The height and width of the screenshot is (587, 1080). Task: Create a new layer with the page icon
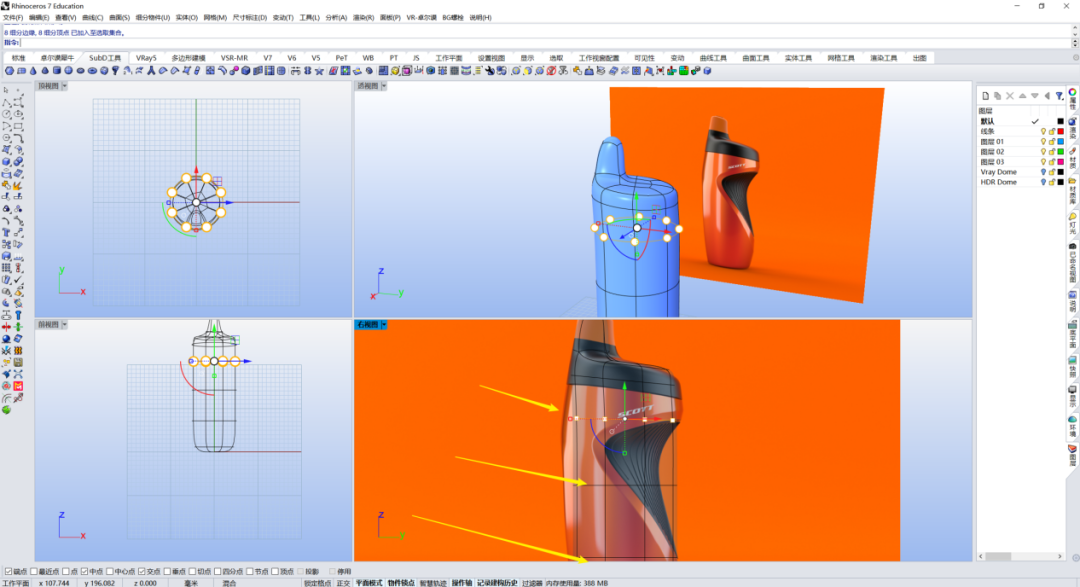point(985,96)
